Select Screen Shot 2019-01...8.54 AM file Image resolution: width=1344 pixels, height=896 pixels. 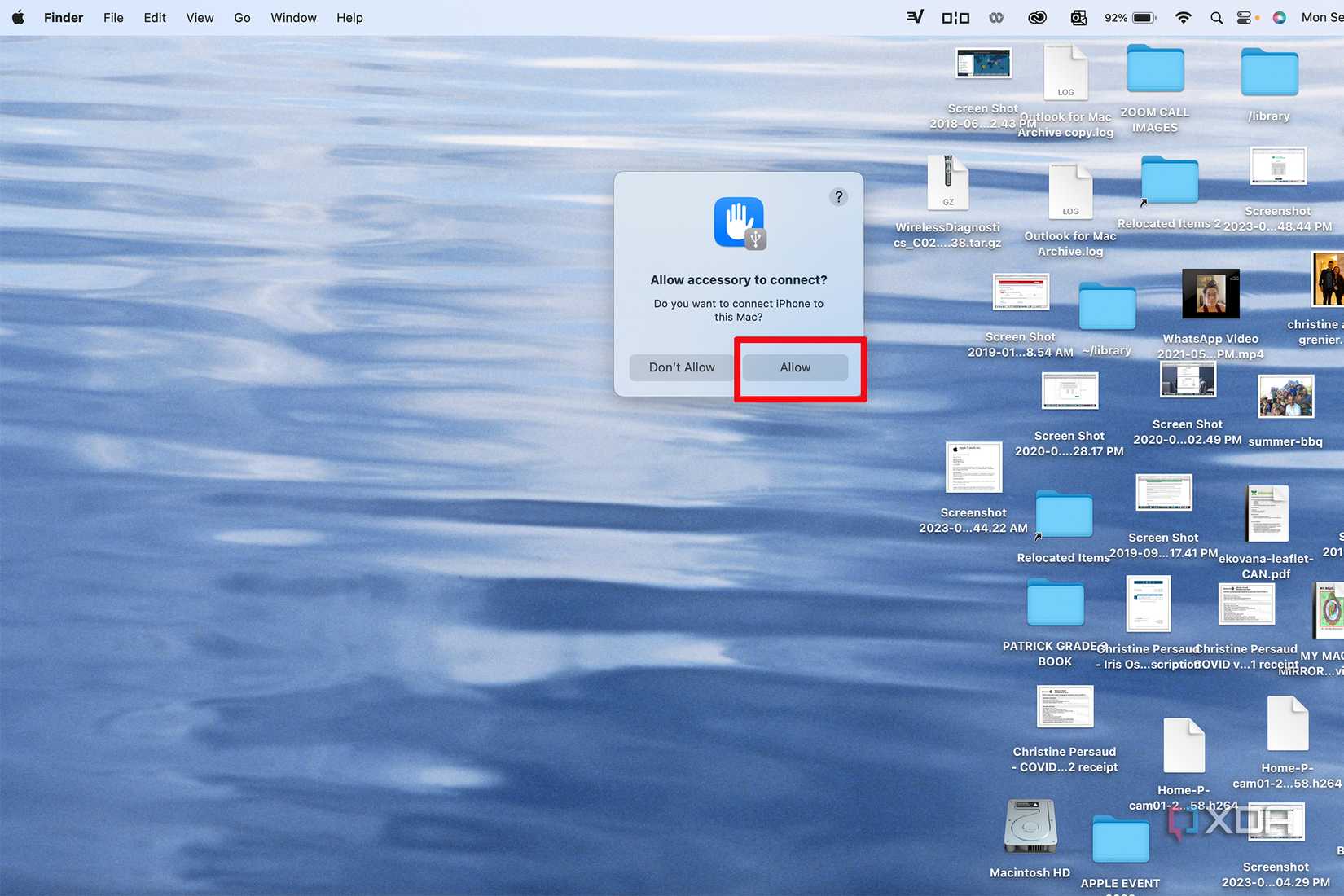coord(1021,292)
